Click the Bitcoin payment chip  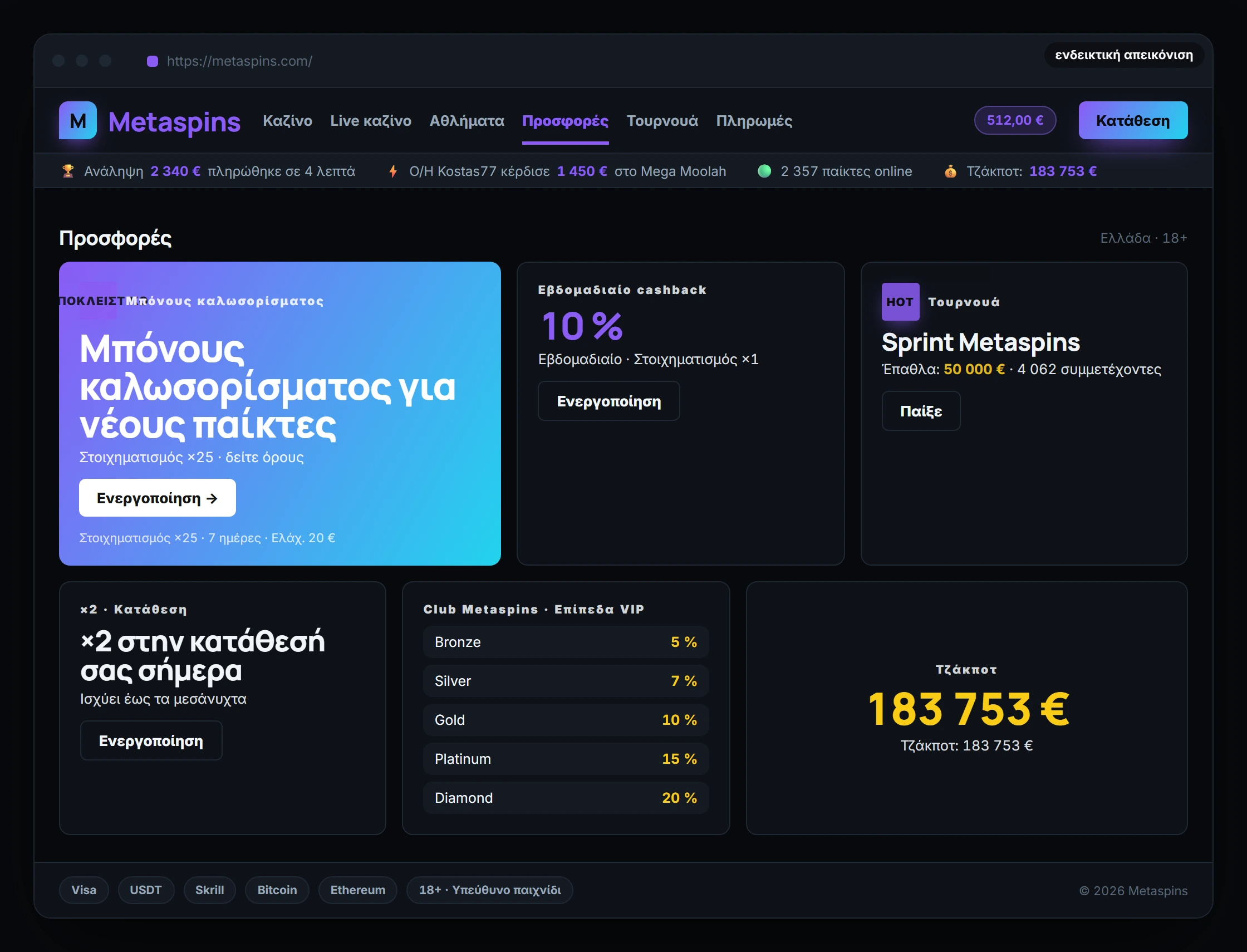pyautogui.click(x=277, y=890)
